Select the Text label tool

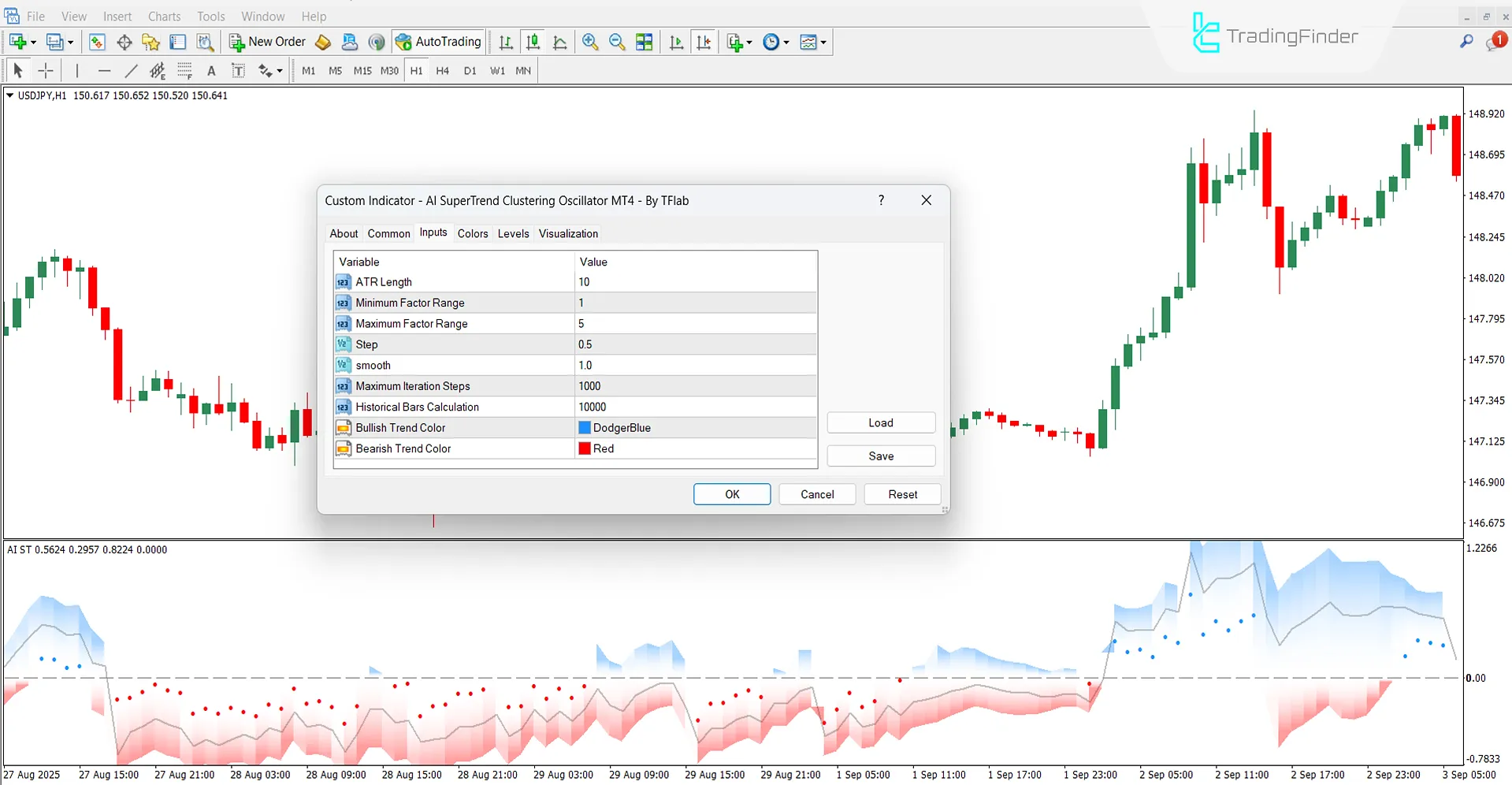click(x=238, y=70)
